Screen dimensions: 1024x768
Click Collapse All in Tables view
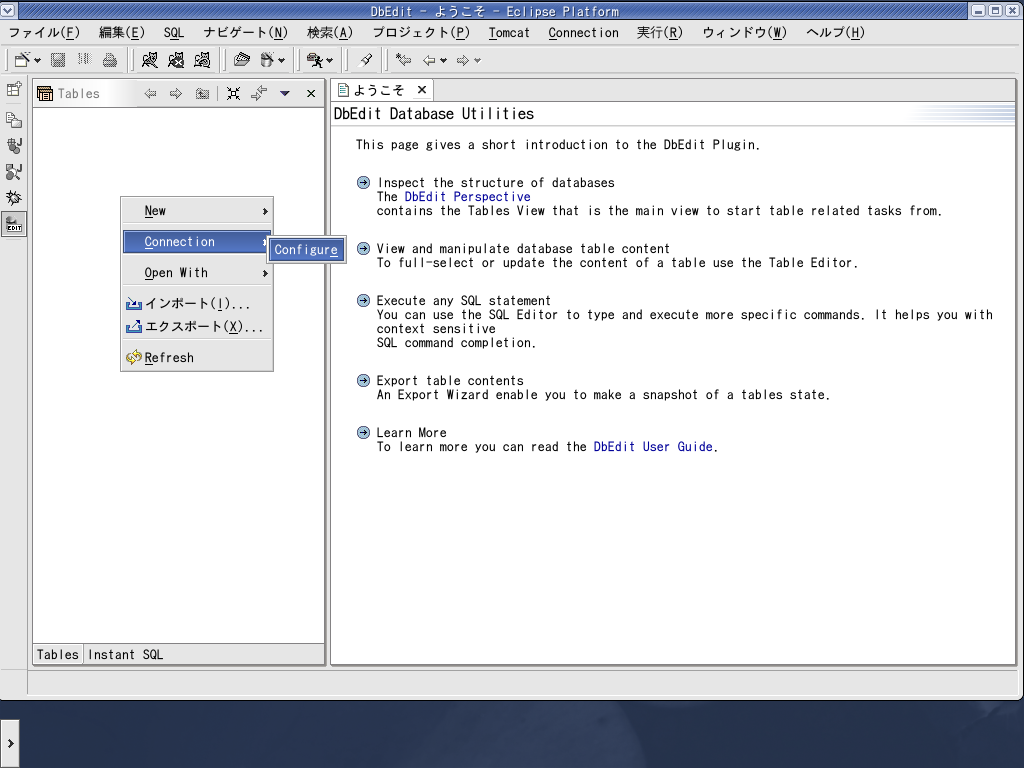(233, 93)
